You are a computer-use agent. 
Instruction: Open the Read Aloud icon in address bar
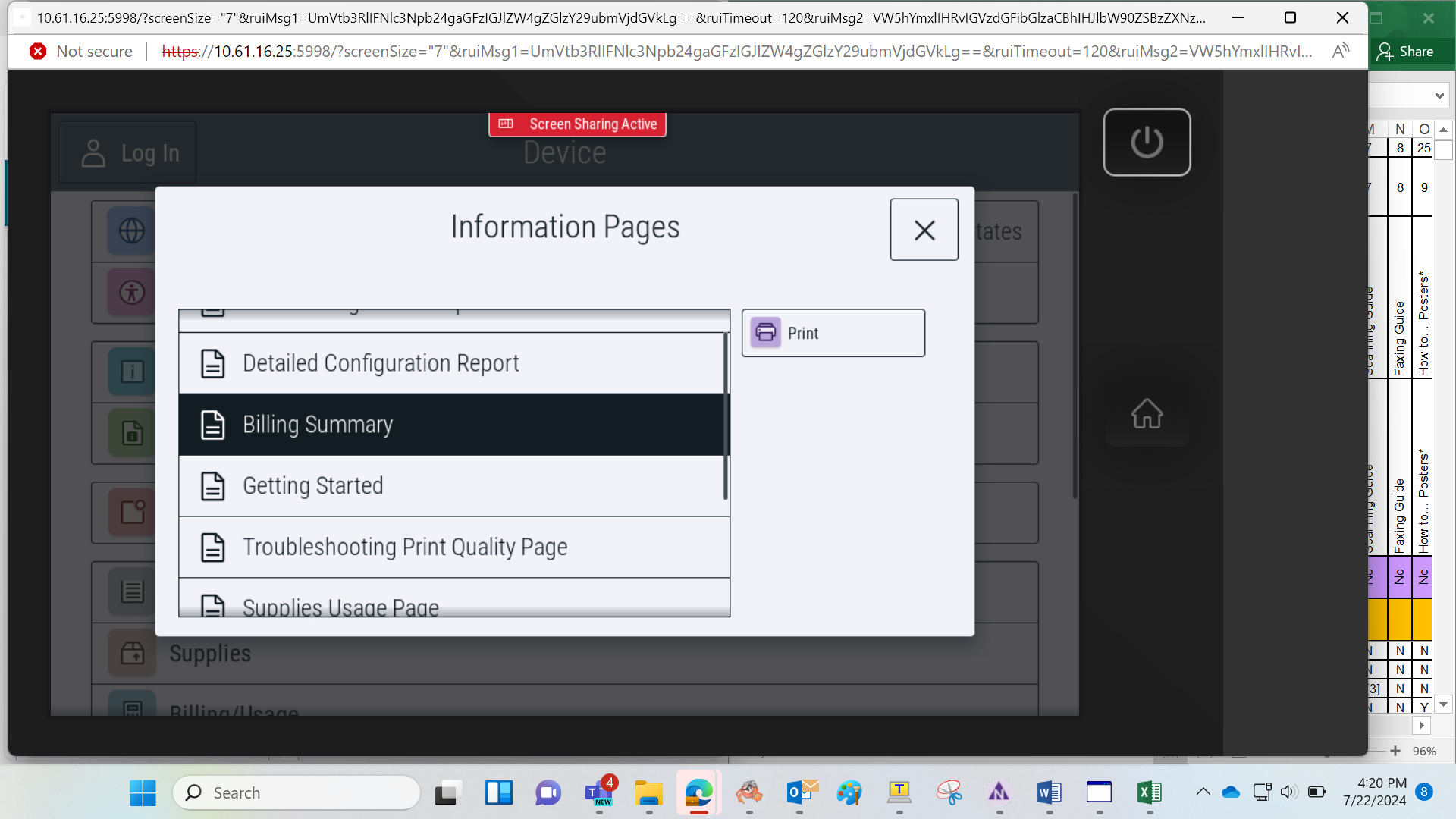(1341, 51)
